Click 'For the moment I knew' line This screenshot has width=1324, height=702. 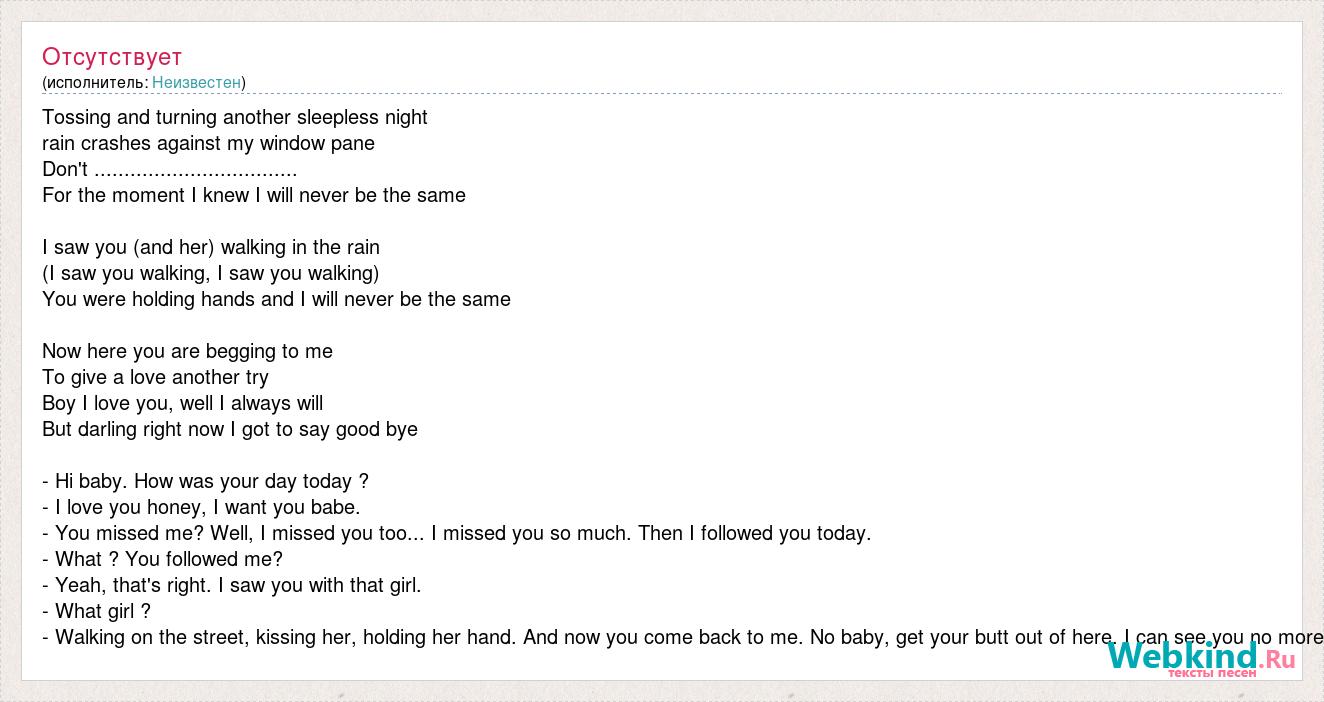254,195
